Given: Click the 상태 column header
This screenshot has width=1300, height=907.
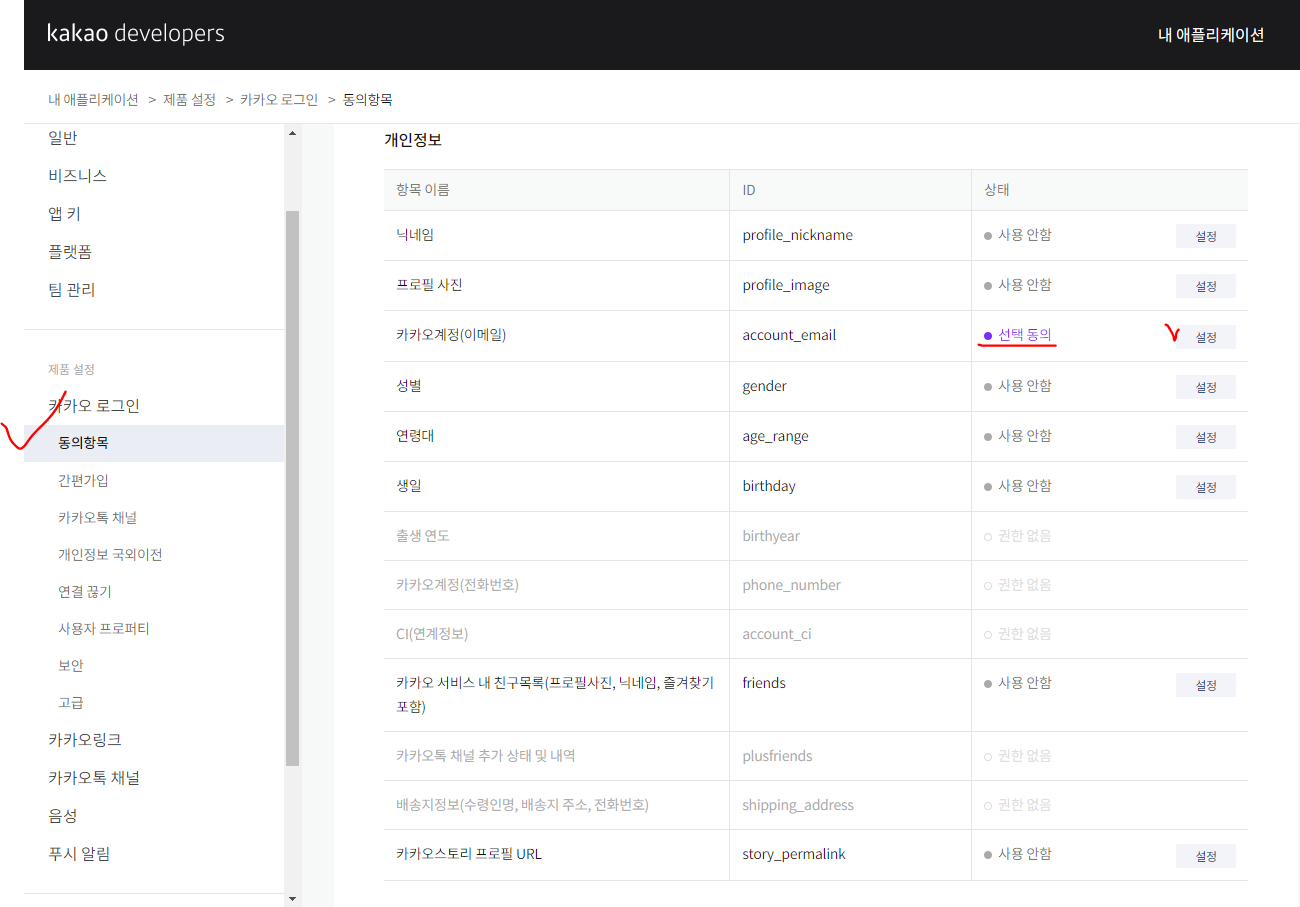Looking at the screenshot, I should 997,190.
